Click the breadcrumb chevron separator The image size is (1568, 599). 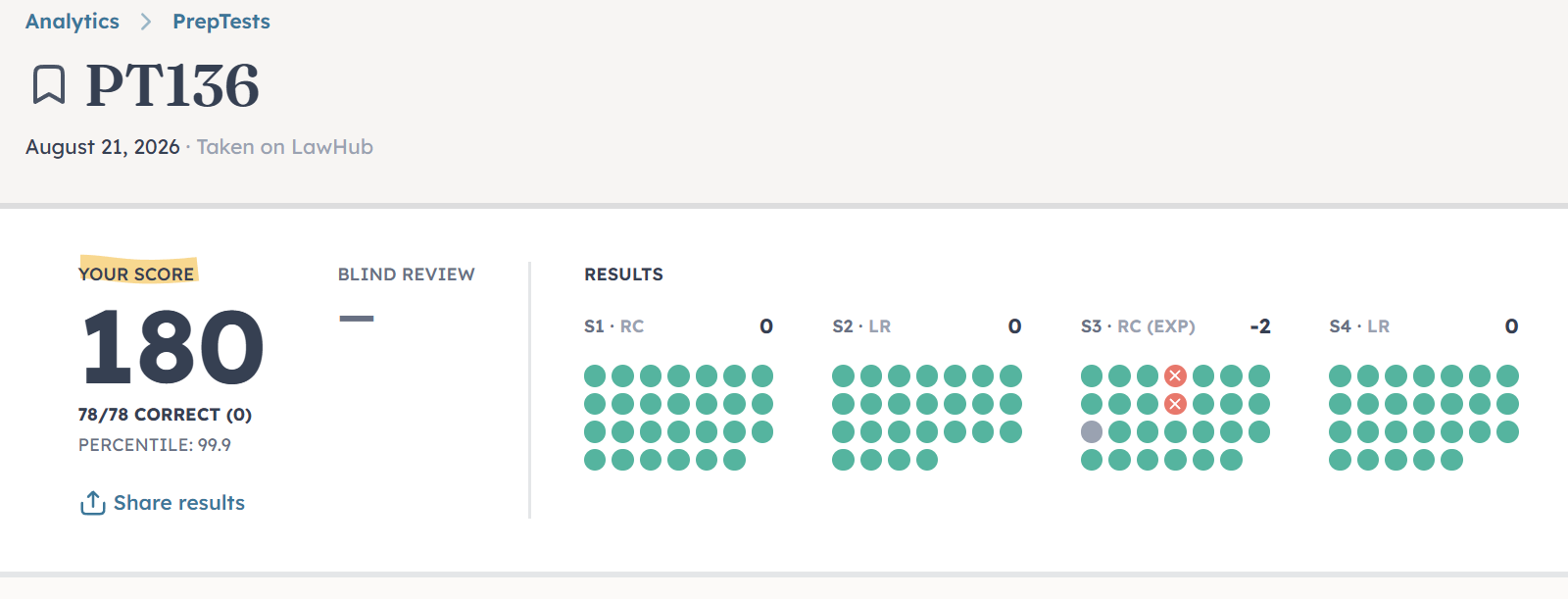tap(146, 22)
